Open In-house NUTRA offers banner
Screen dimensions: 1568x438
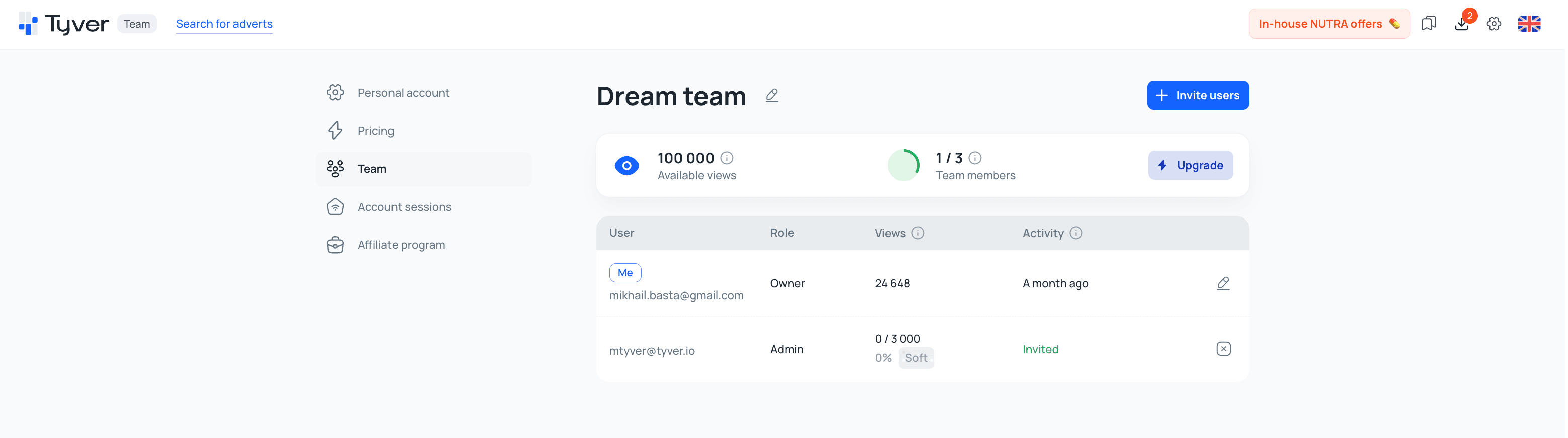click(1329, 24)
